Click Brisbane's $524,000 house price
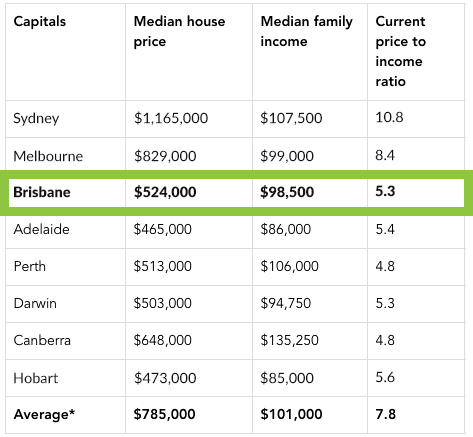This screenshot has height=437, width=473. pos(165,192)
